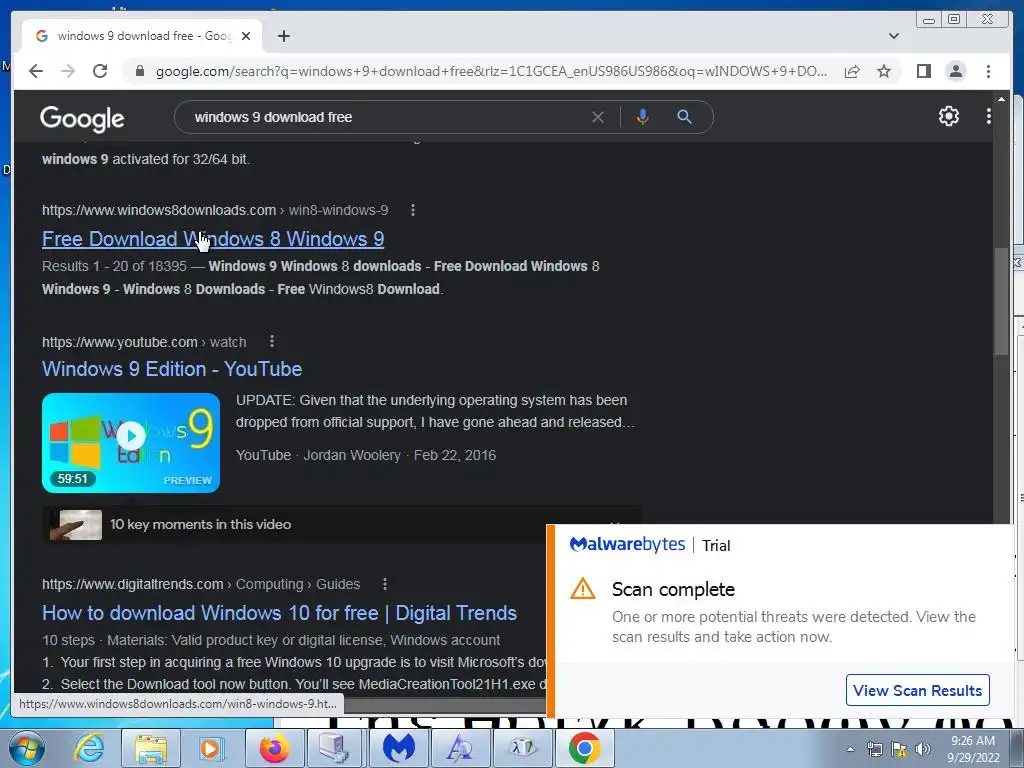
Task: Open more options for youtube.com result
Action: [272, 342]
